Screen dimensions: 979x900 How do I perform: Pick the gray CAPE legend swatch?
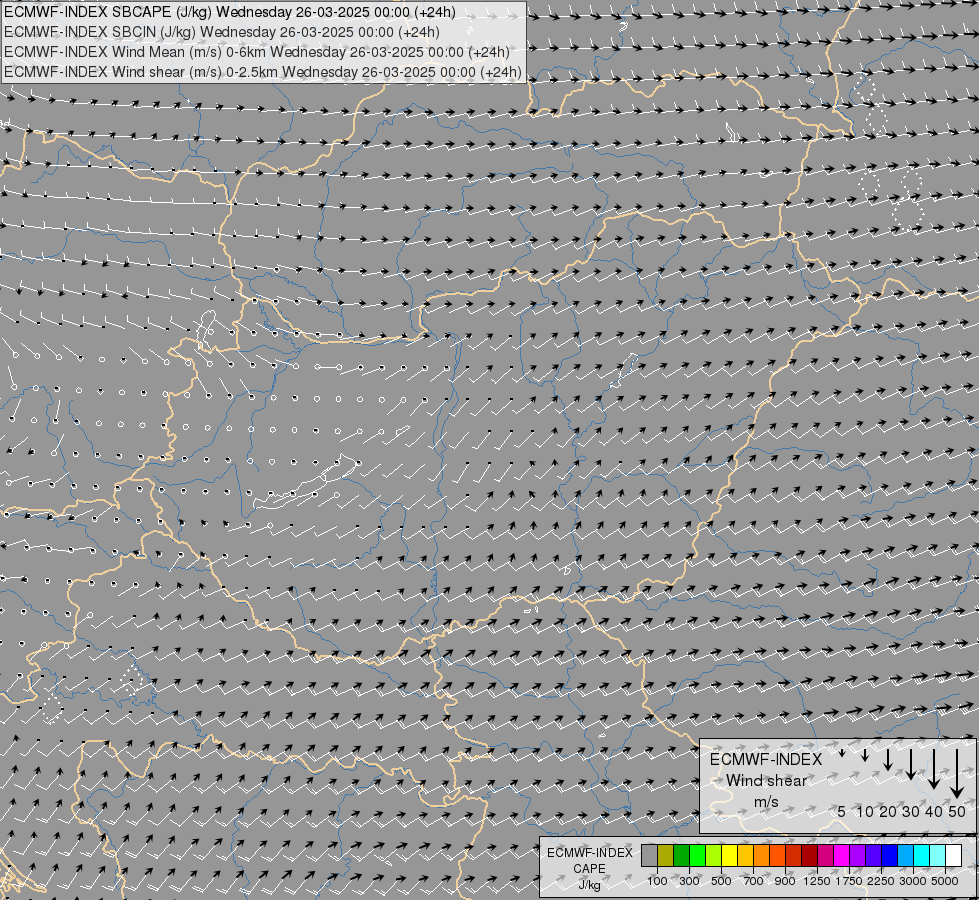coord(649,856)
